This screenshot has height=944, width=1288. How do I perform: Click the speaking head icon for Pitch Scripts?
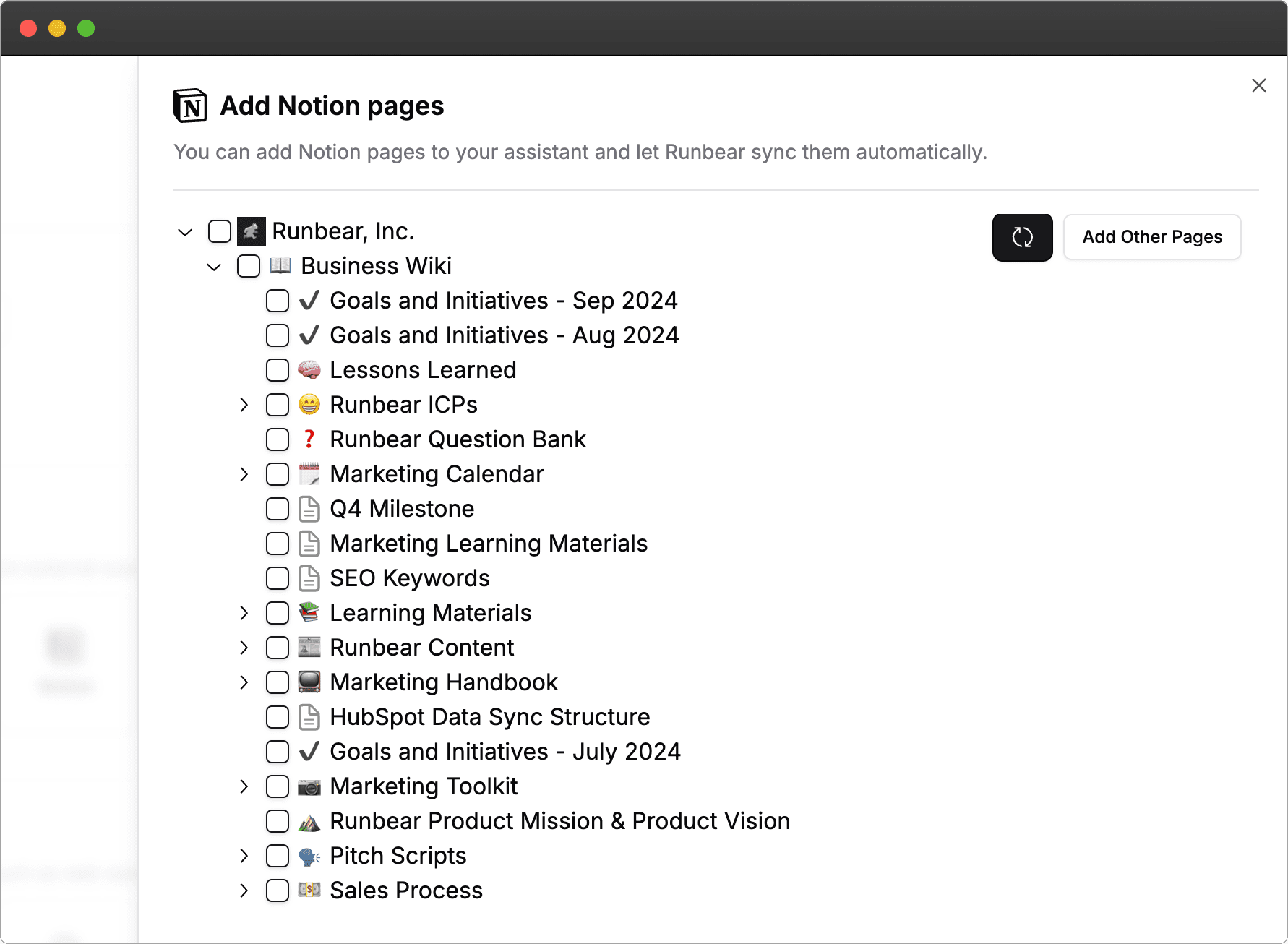coord(309,856)
